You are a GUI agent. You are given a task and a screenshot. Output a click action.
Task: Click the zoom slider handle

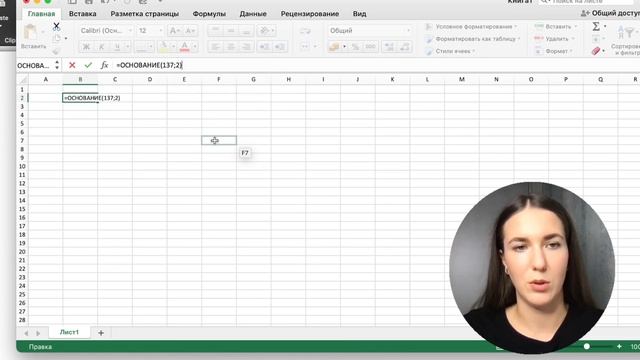tap(587, 347)
